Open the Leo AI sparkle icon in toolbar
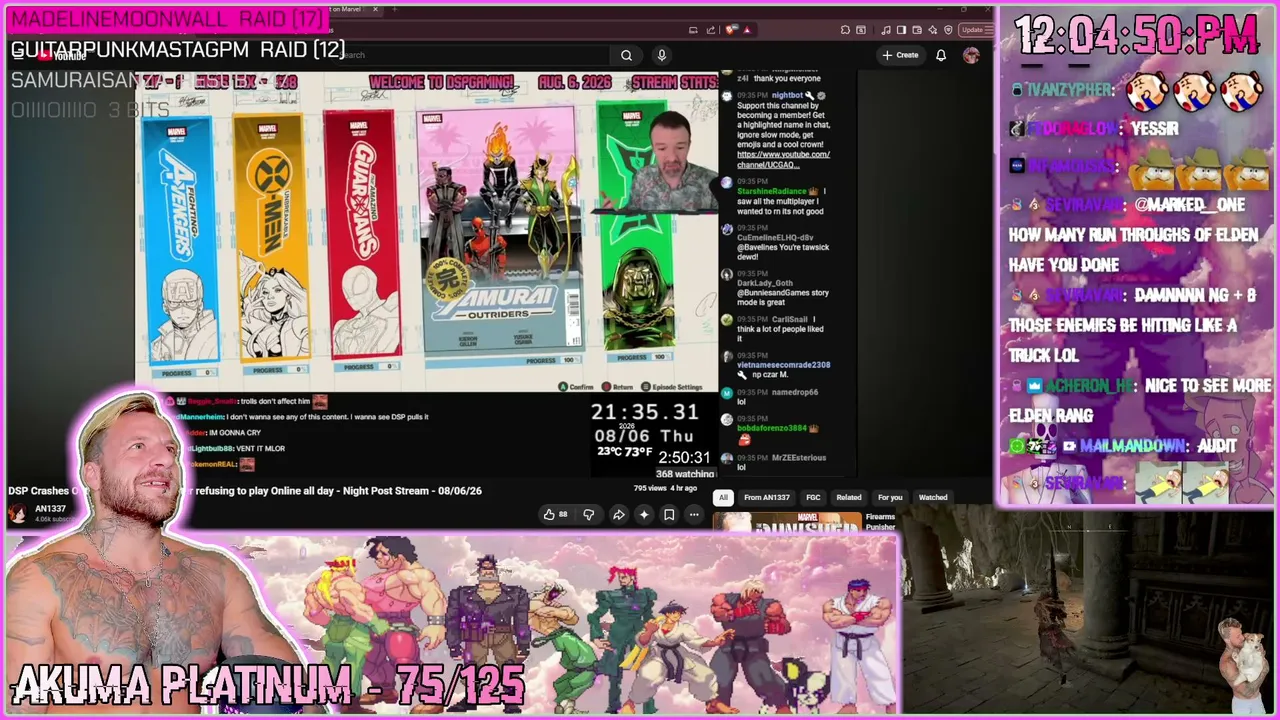The height and width of the screenshot is (720, 1280). 932,30
